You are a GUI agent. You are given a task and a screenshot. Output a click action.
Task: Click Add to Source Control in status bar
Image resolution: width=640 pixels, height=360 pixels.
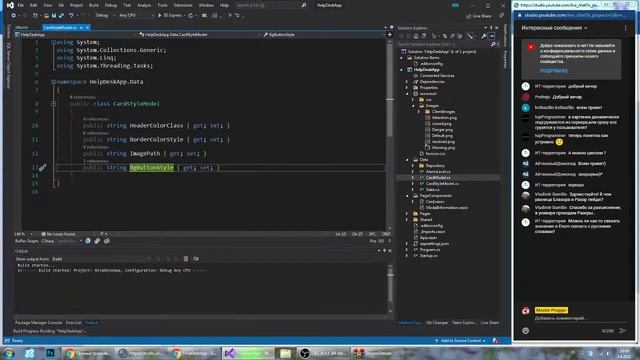[x=460, y=340]
